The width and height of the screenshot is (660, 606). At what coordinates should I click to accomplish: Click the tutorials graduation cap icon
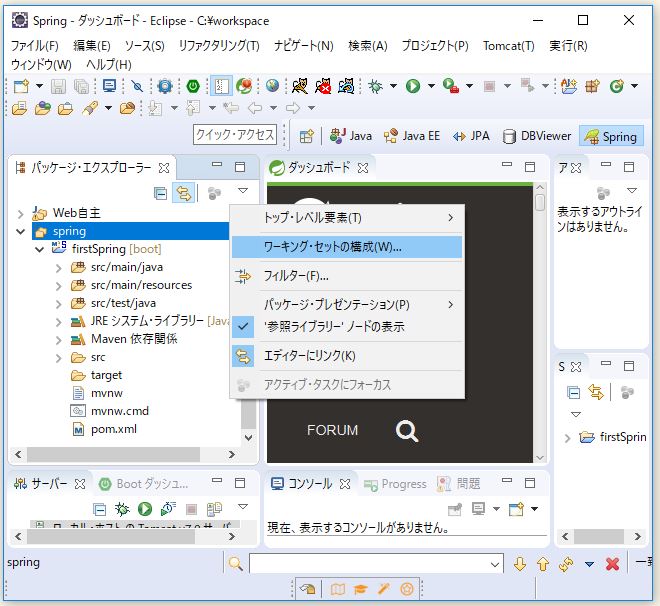(360, 589)
